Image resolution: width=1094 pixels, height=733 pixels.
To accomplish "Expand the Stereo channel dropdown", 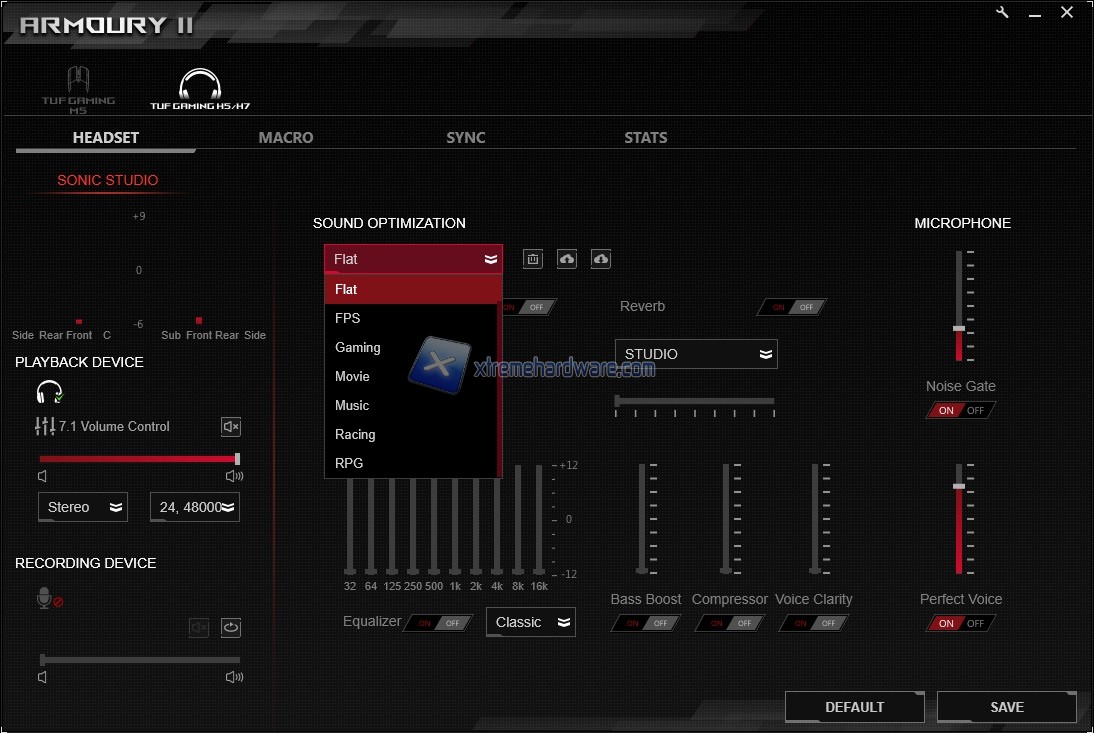I will point(83,507).
